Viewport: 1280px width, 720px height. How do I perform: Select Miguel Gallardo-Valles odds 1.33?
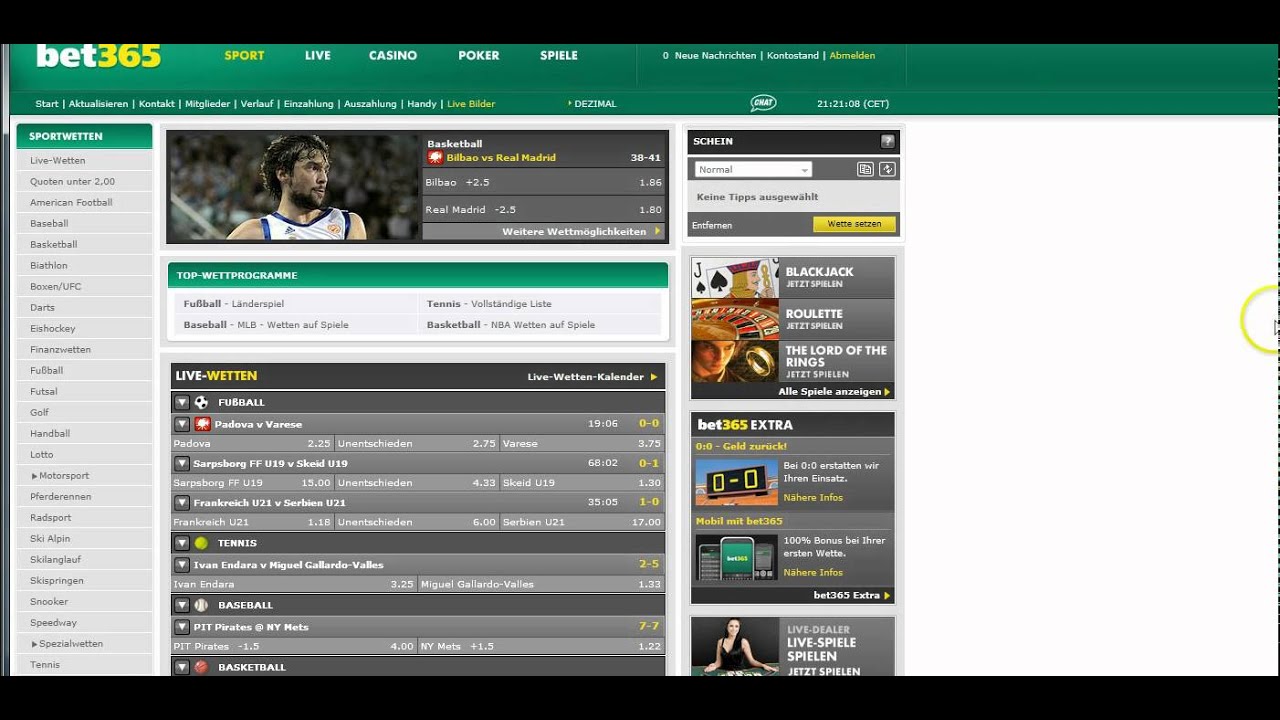[541, 584]
